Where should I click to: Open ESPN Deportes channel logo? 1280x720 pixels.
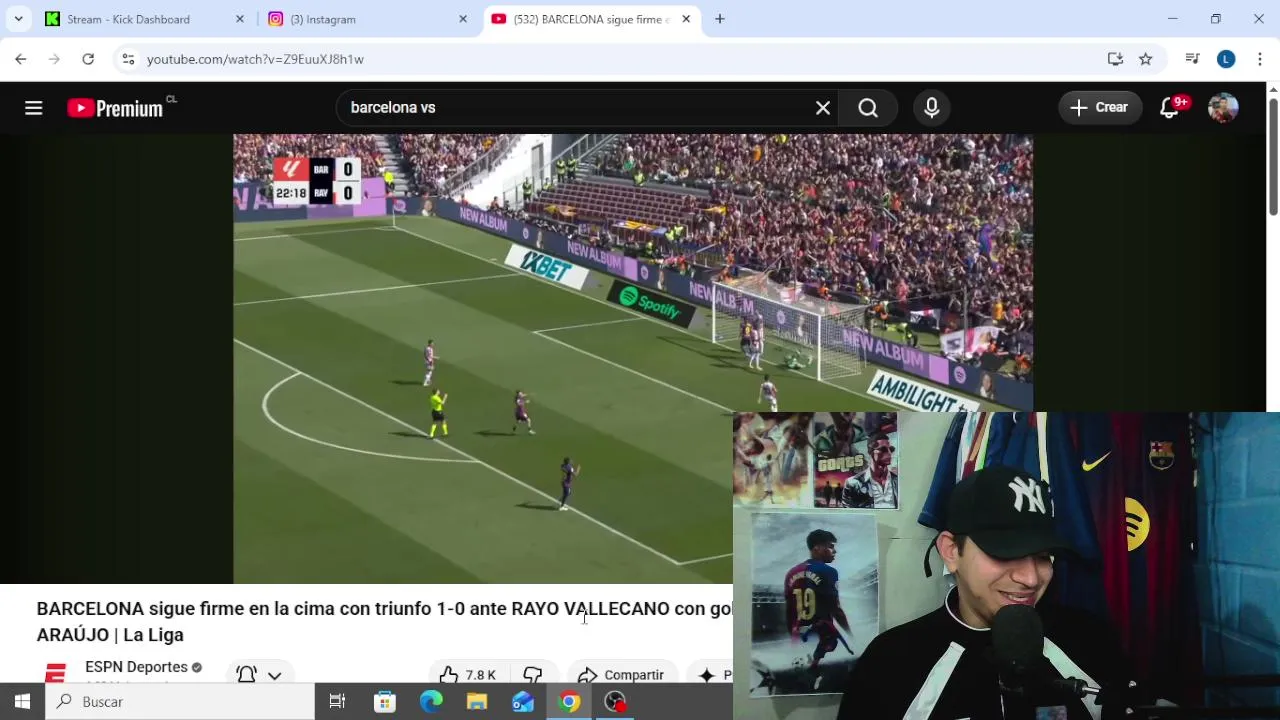[x=56, y=674]
